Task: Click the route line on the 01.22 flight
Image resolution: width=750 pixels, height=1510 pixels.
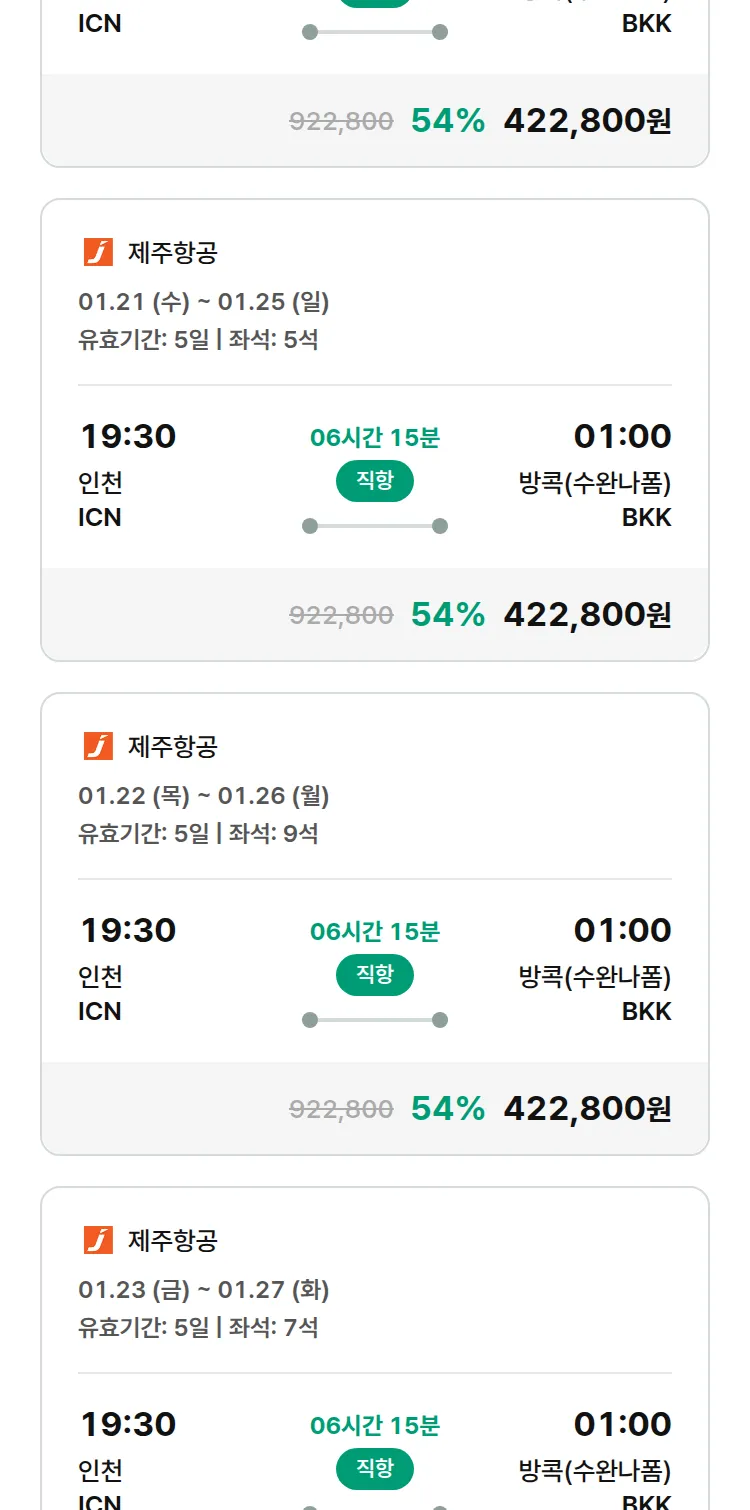Action: 375,1020
